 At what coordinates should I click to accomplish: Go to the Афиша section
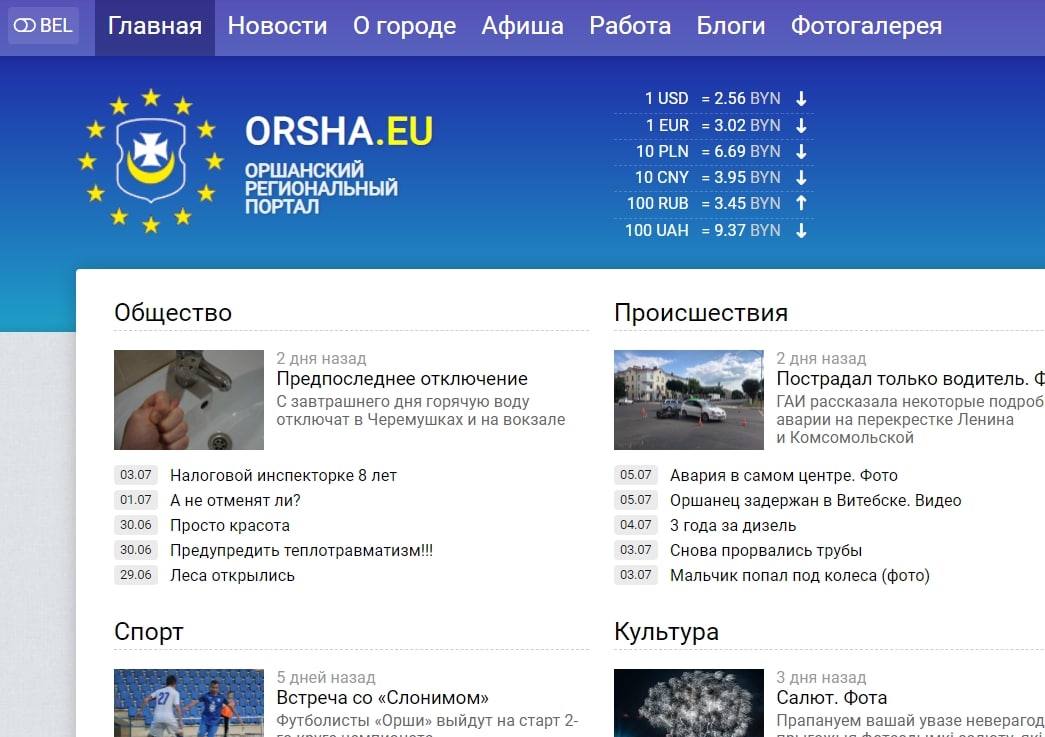[522, 27]
